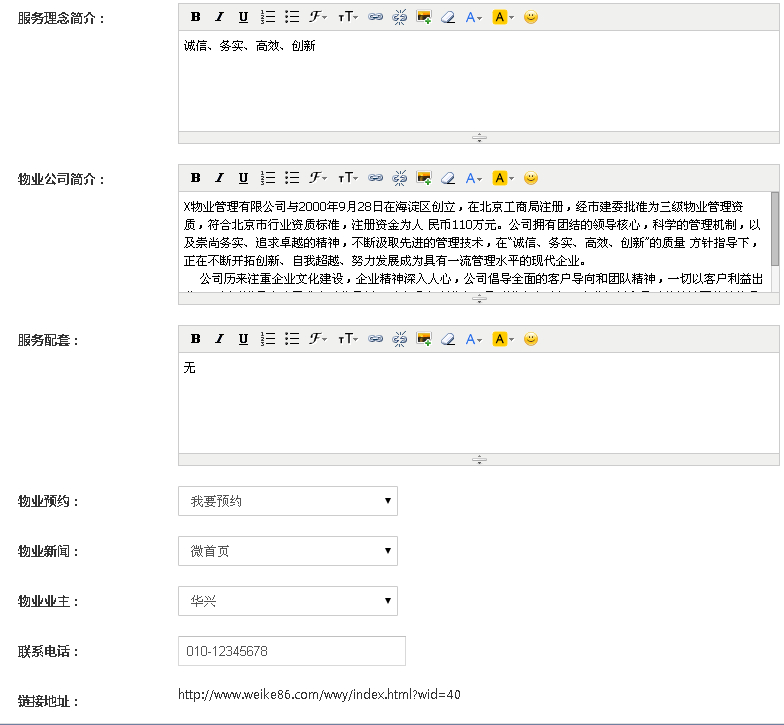Screen dimensions: 784x725
Task: Open font family menu in the 服务配套 editor
Action: (x=319, y=339)
